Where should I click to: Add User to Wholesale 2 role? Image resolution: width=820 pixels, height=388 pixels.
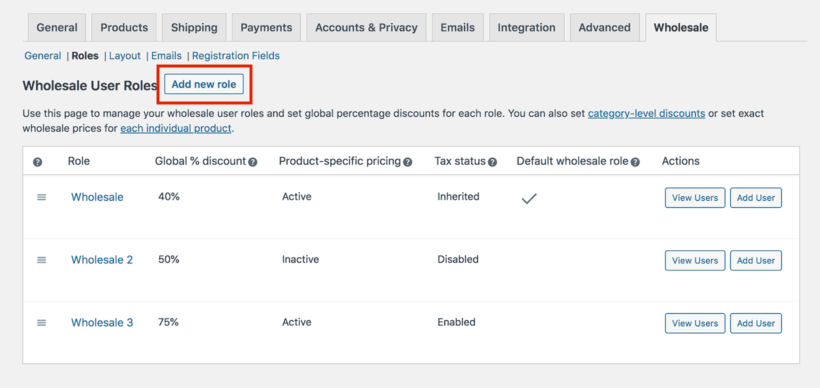coord(756,260)
